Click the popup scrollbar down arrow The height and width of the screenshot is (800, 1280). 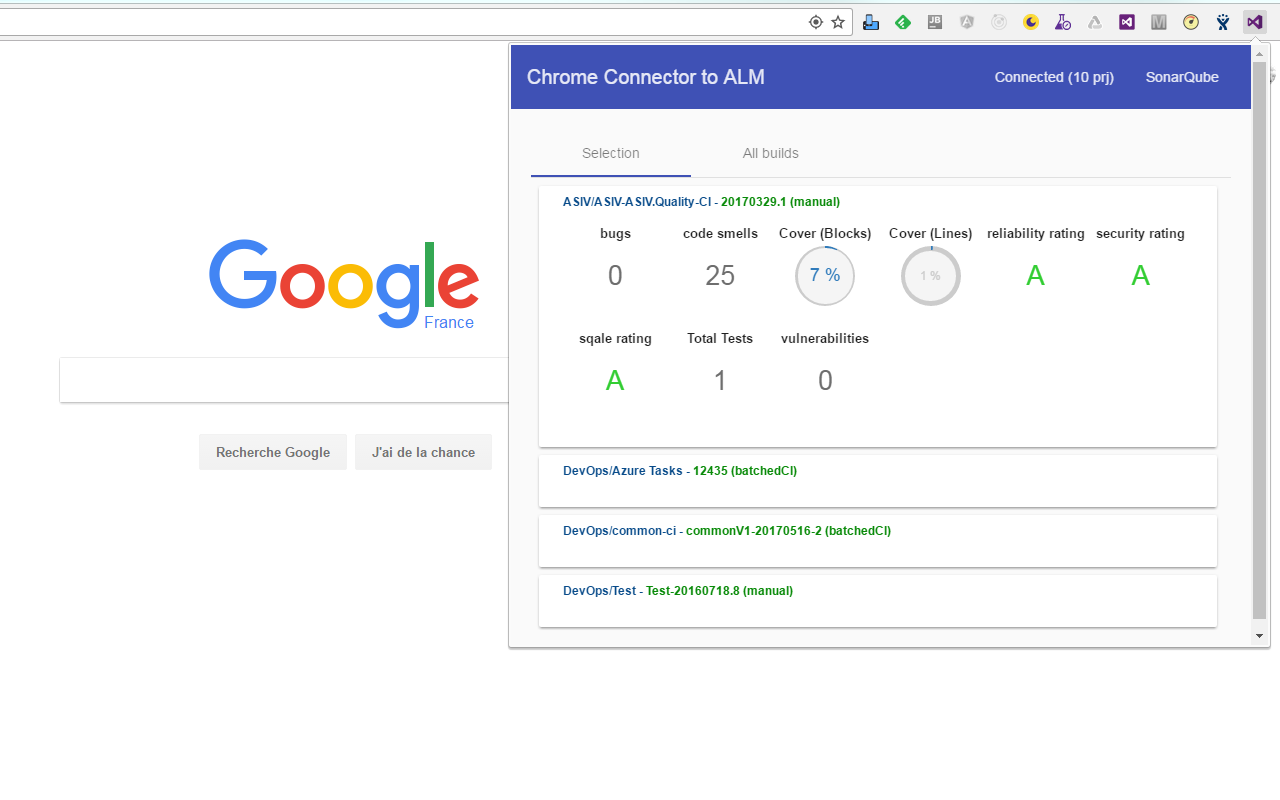click(x=1259, y=636)
